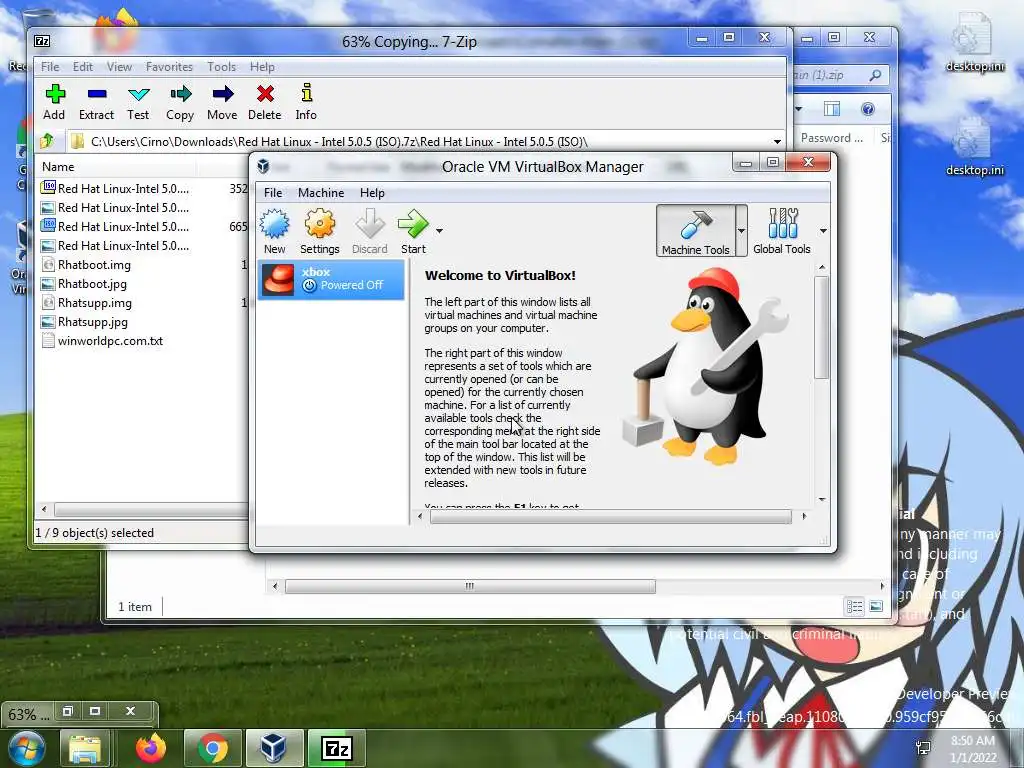Expand the Machine Tools dropdown arrow
Viewport: 1024px width, 768px height.
[x=741, y=231]
